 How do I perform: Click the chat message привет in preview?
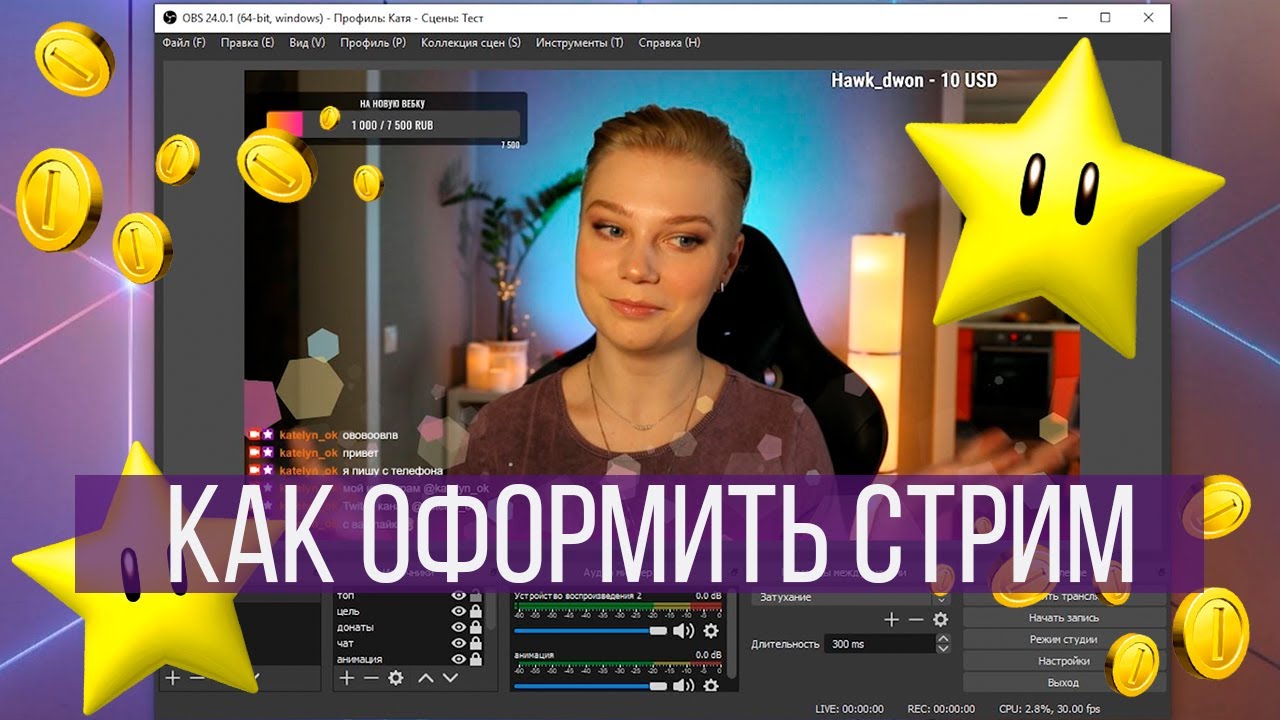(360, 453)
